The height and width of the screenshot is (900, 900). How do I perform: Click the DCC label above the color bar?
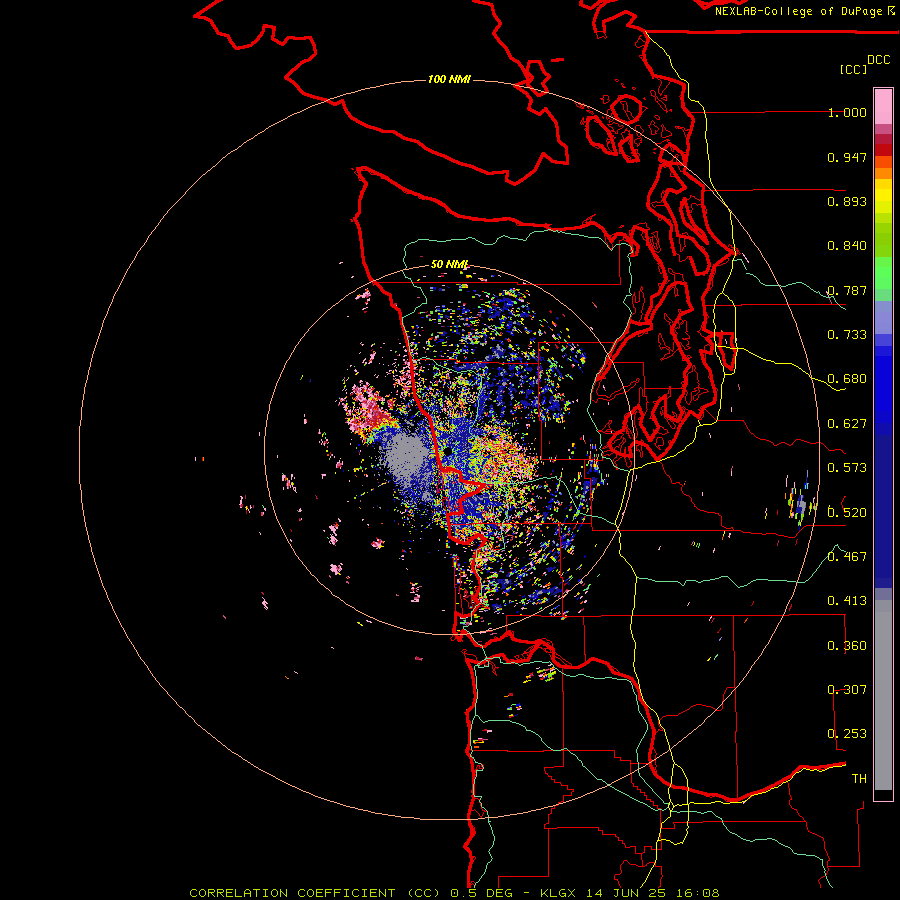pyautogui.click(x=878, y=59)
